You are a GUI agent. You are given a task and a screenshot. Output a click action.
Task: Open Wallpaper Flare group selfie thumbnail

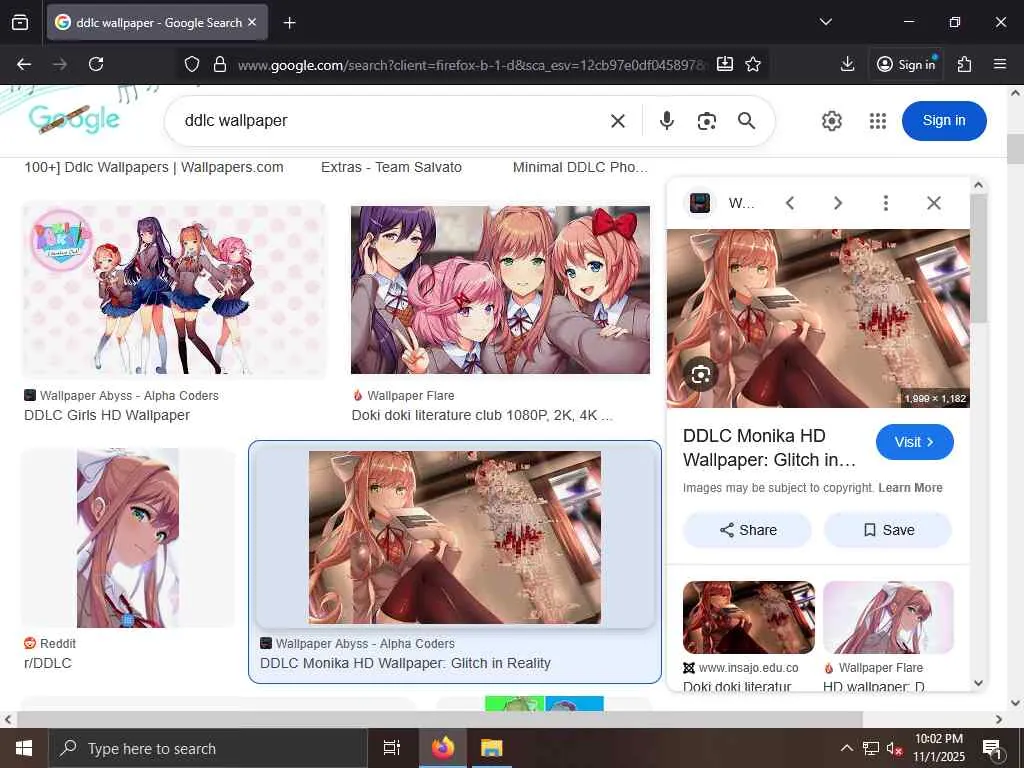click(500, 290)
